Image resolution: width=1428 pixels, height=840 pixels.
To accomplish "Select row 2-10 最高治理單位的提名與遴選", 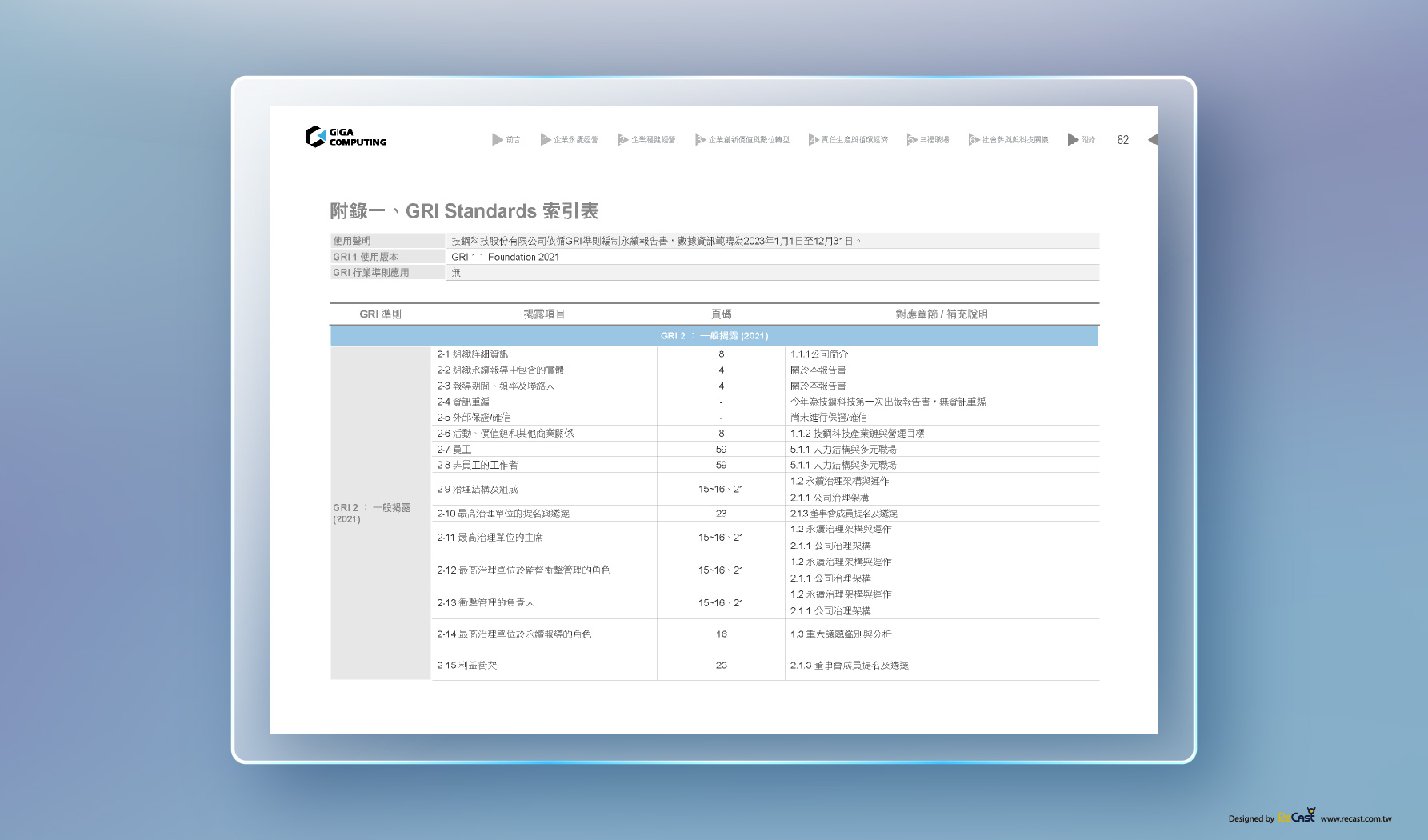I will pos(766,514).
